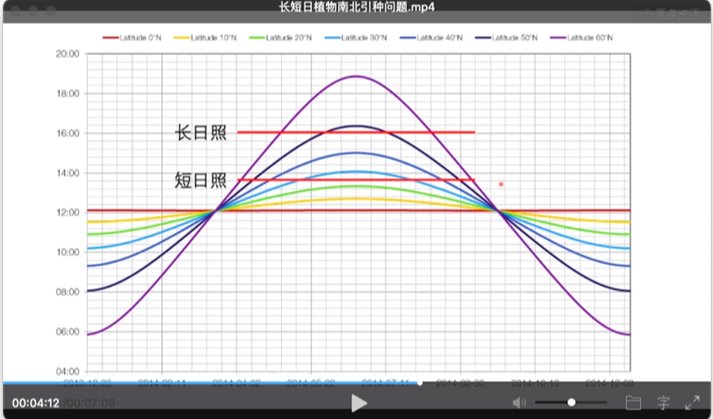Image resolution: width=713 pixels, height=419 pixels.
Task: Click the 短日照 label on the chart
Action: (x=200, y=180)
